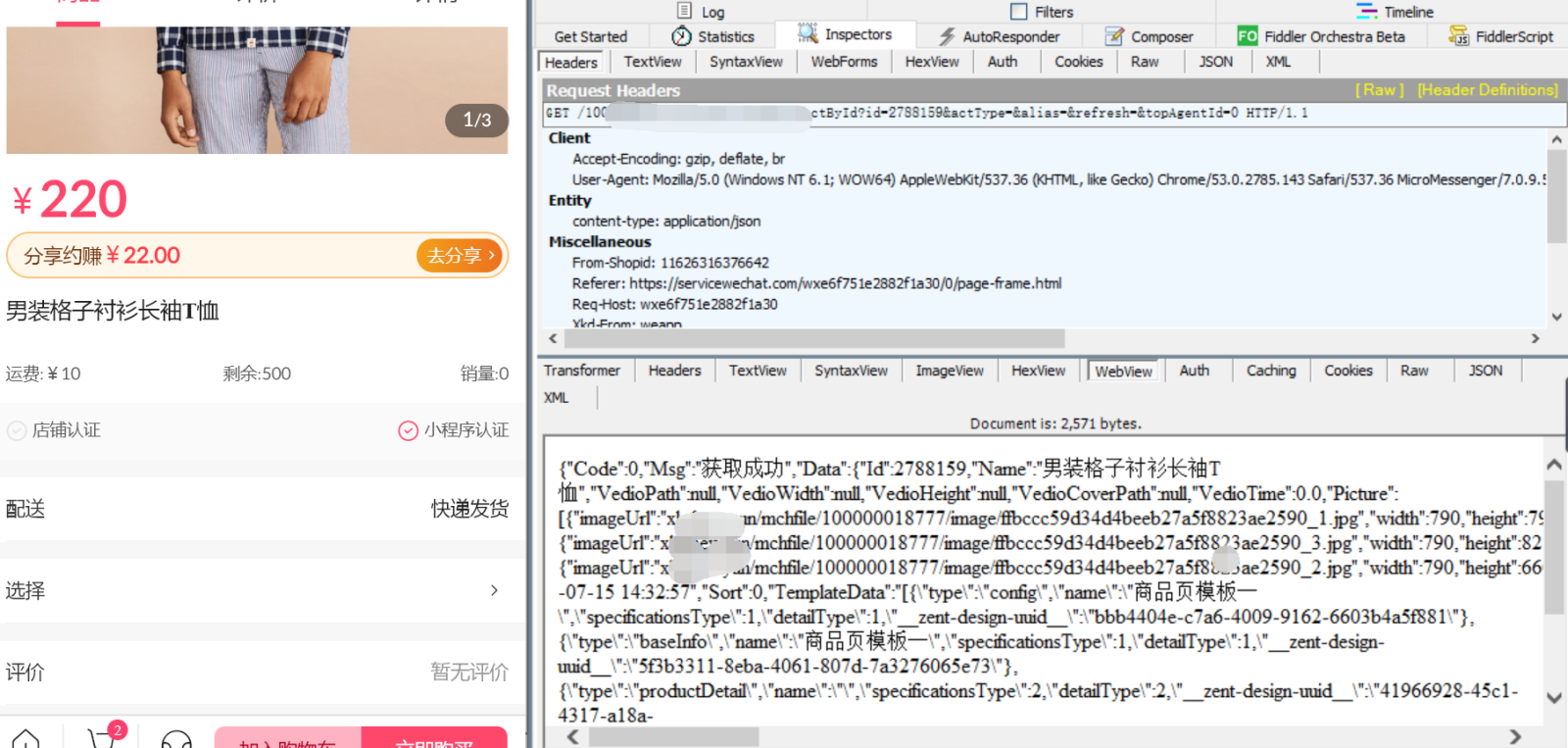Image resolution: width=1568 pixels, height=748 pixels.
Task: Open the Composer tab
Action: [1150, 36]
